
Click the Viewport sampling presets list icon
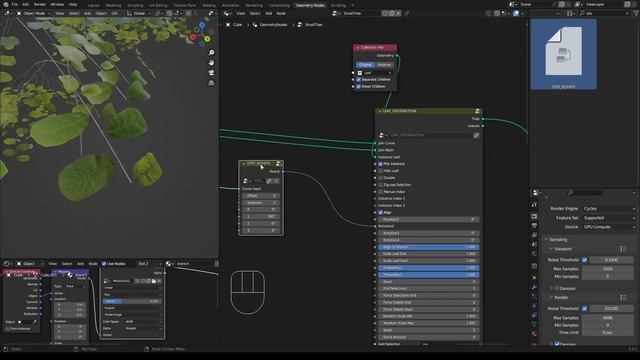pos(623,249)
